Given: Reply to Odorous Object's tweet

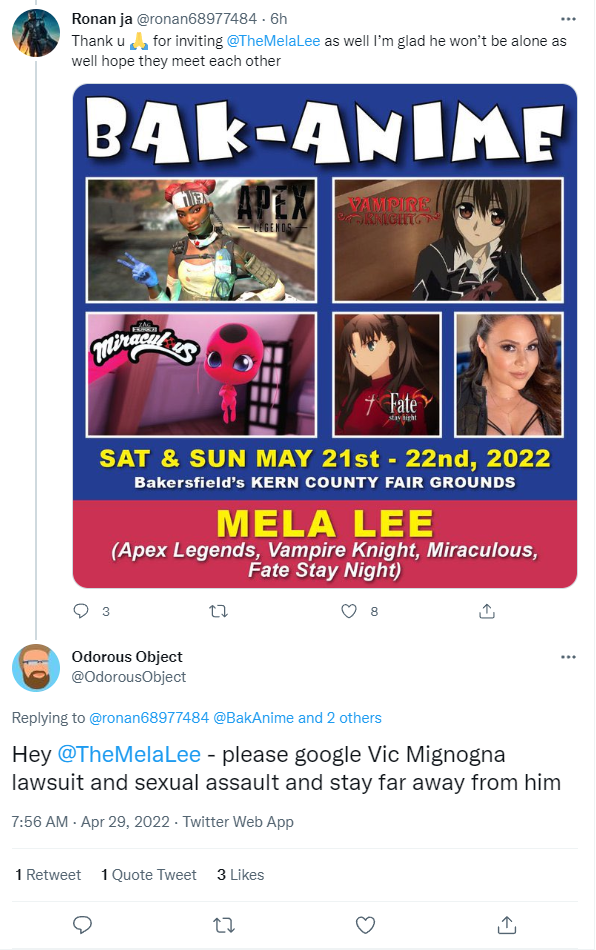Looking at the screenshot, I should click(82, 925).
